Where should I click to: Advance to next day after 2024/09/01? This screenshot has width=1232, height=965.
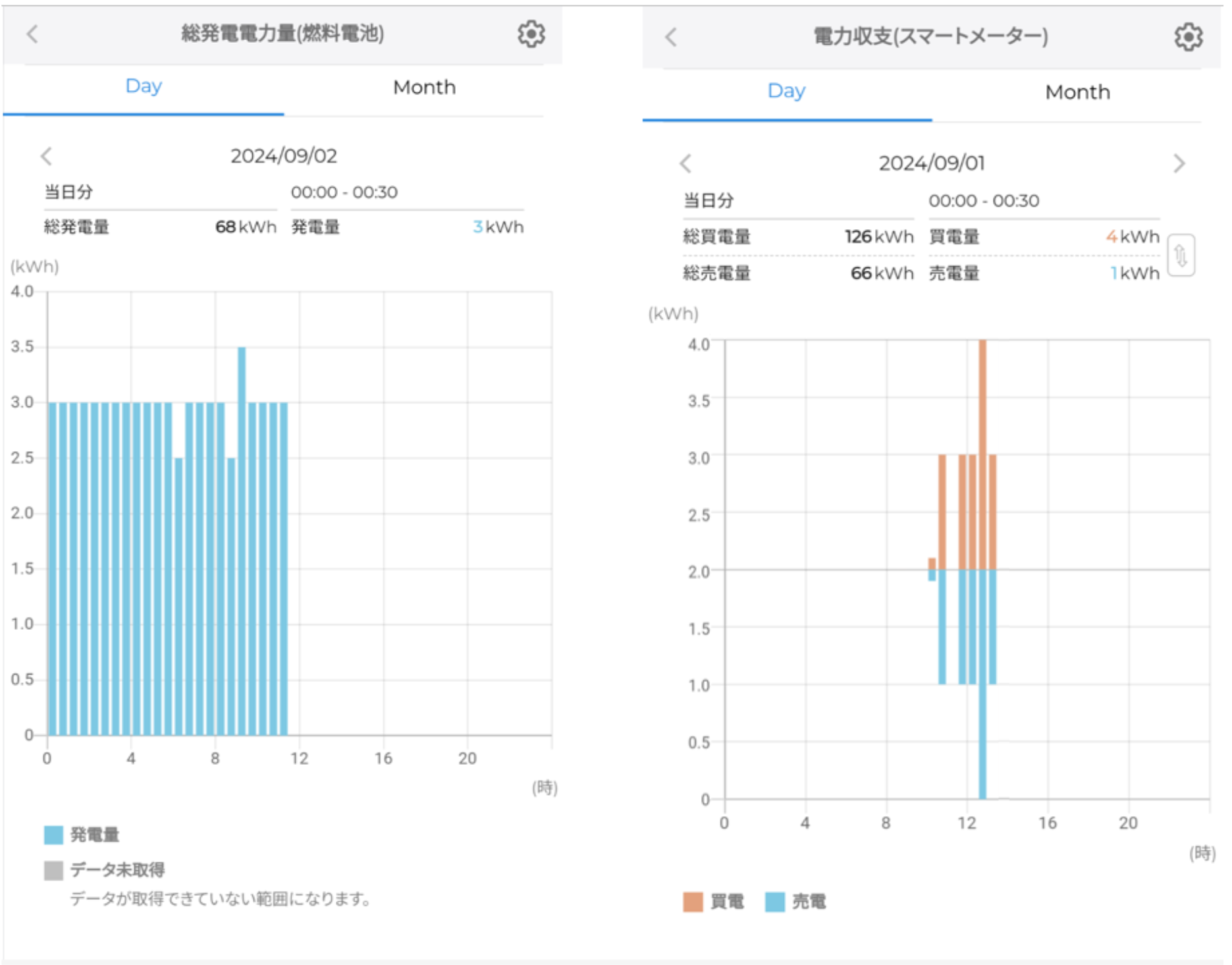pos(1178,163)
